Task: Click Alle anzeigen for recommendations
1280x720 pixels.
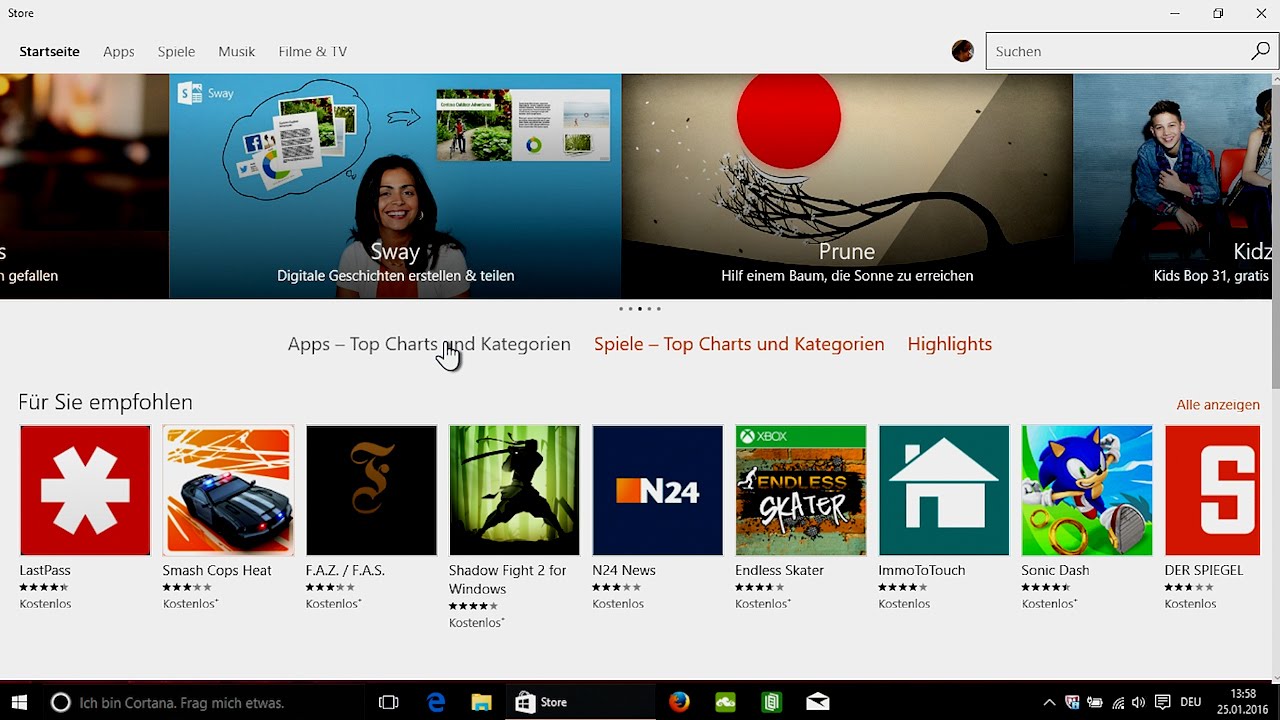Action: 1218,405
